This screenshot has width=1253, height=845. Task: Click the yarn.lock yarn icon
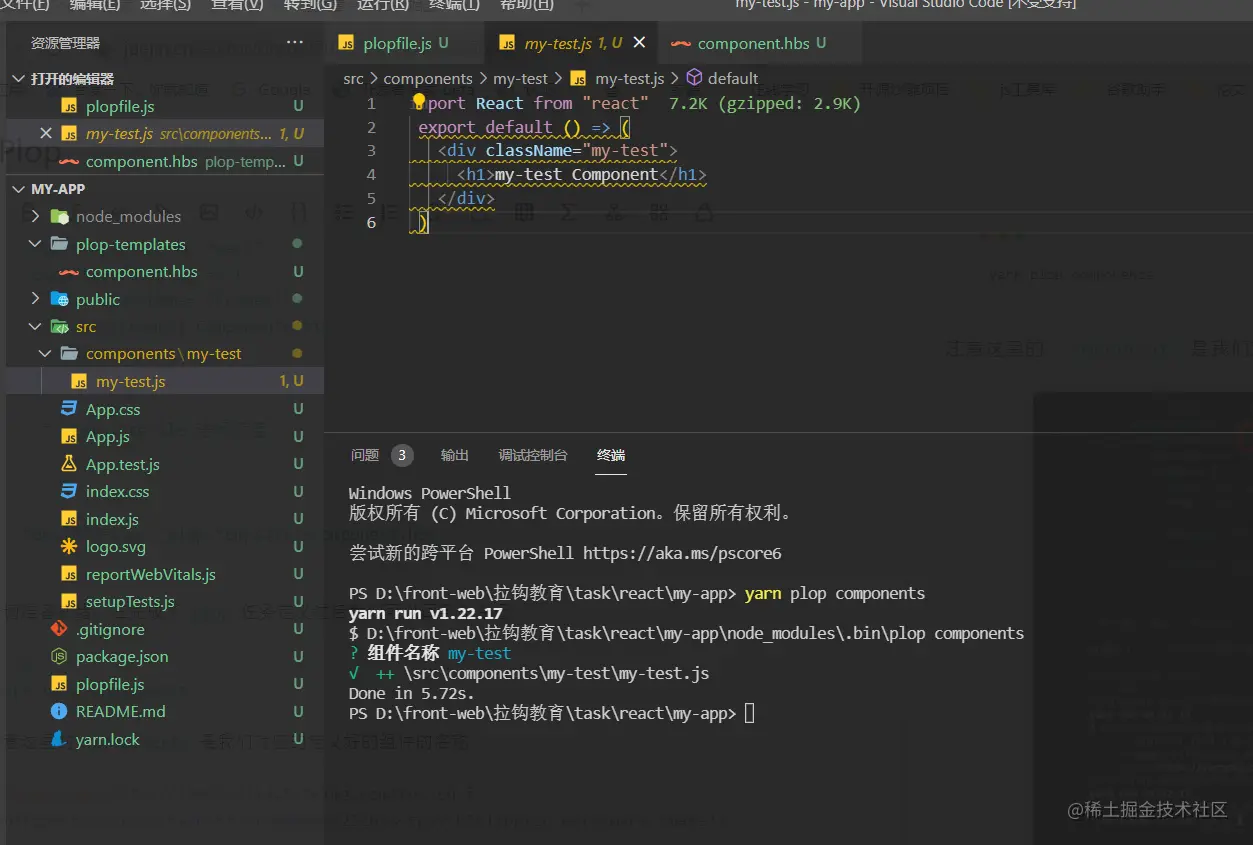point(59,739)
